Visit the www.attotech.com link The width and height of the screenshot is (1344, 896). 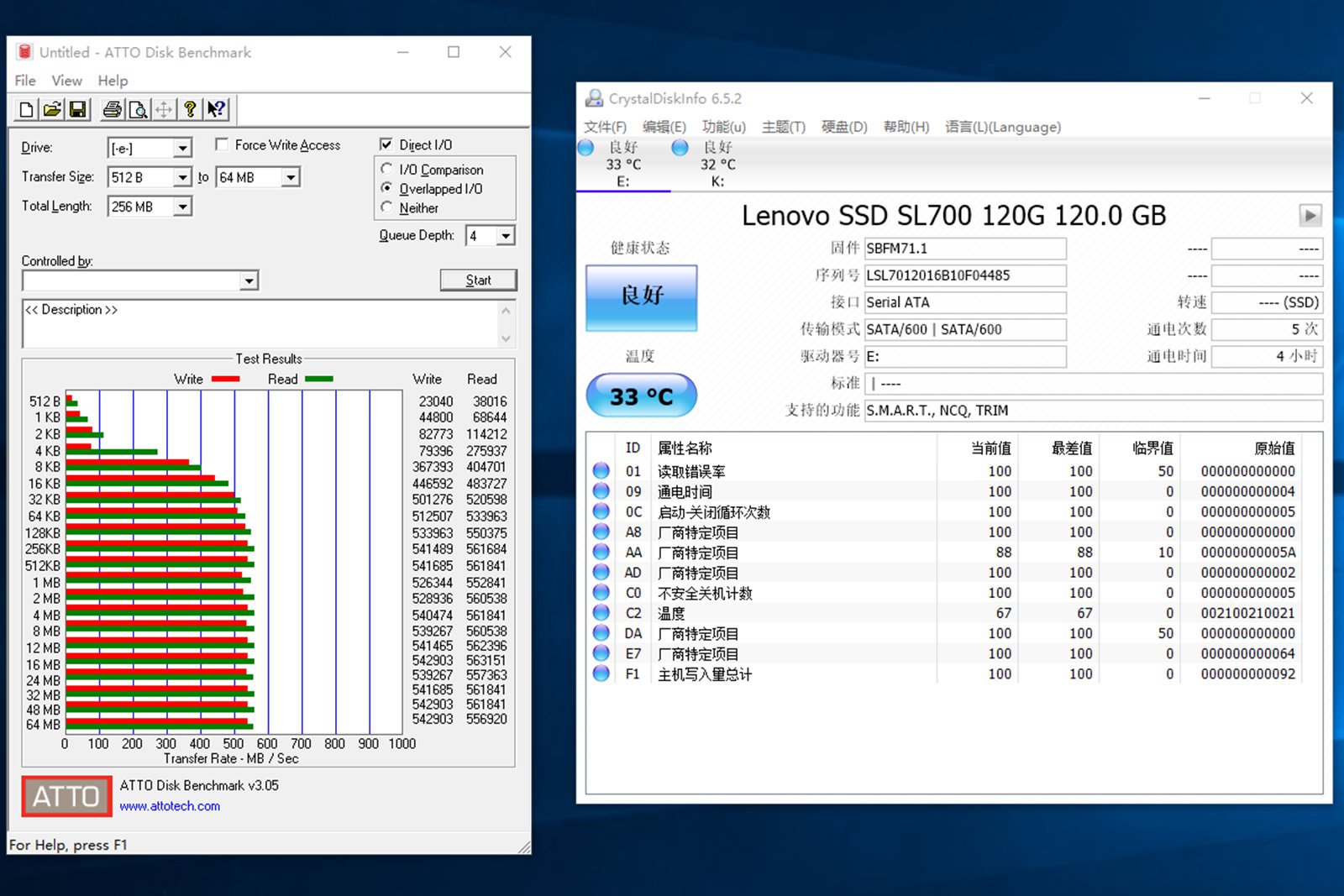point(170,806)
